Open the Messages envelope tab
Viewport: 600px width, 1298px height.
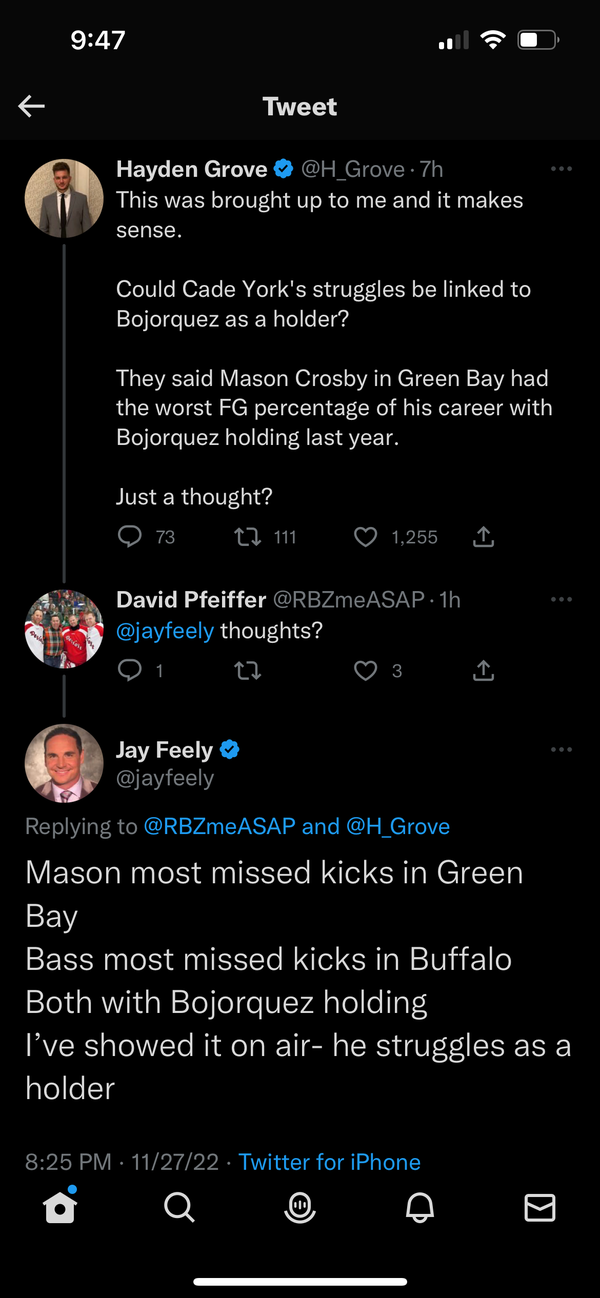(540, 1208)
